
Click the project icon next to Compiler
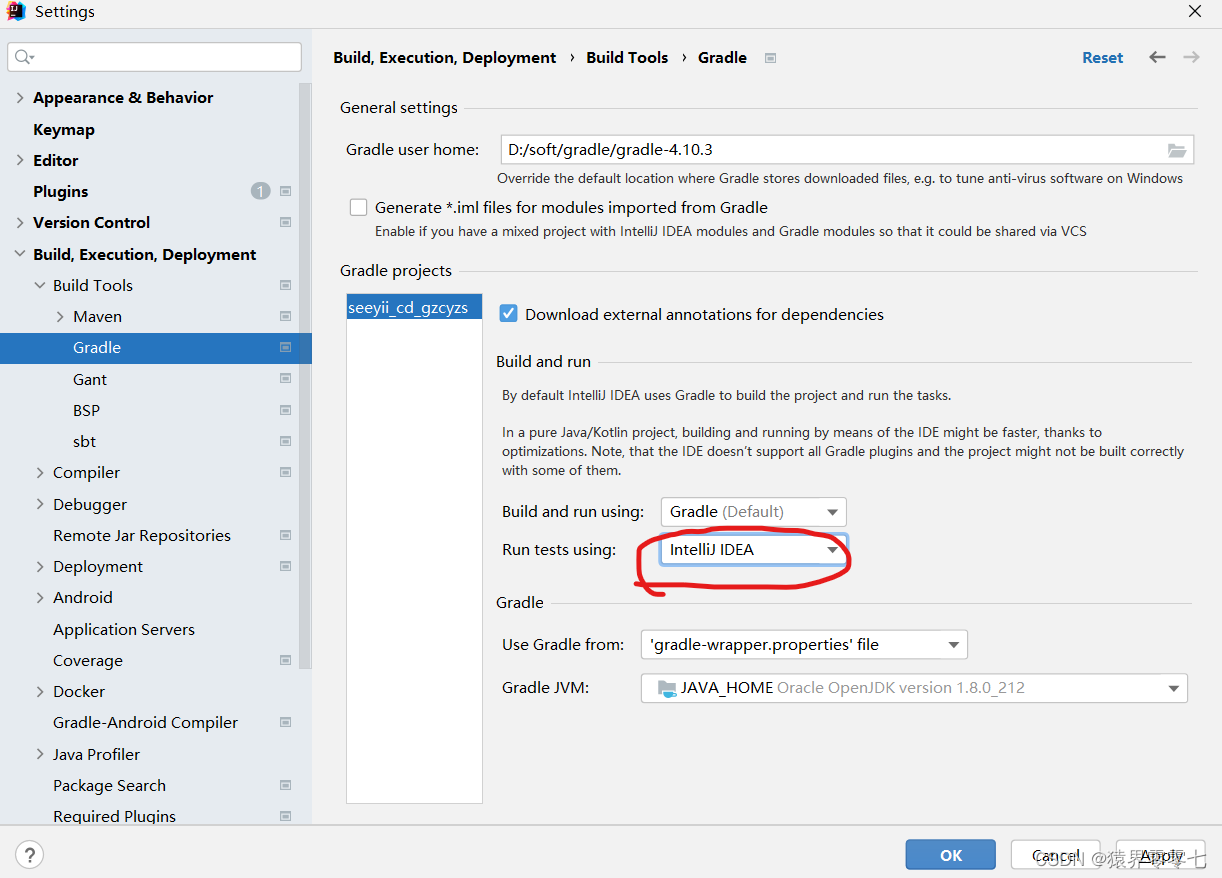(285, 472)
